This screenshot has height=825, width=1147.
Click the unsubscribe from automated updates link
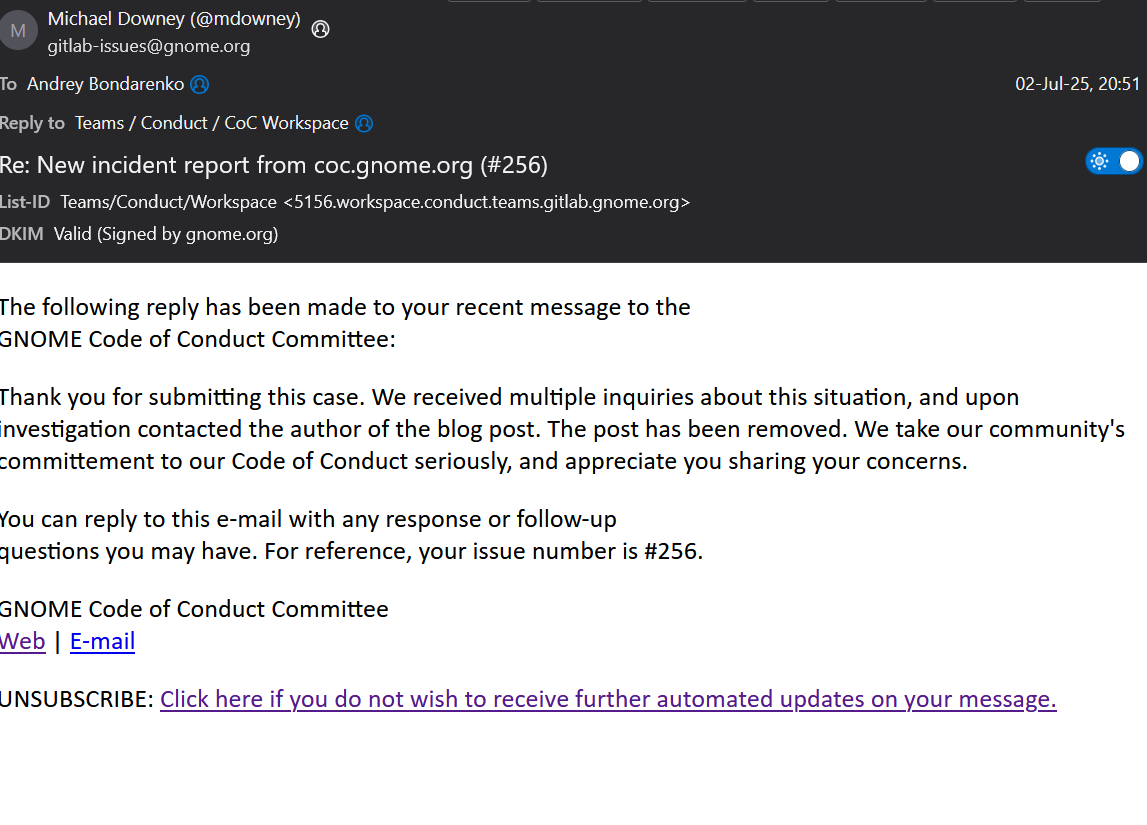click(x=608, y=699)
